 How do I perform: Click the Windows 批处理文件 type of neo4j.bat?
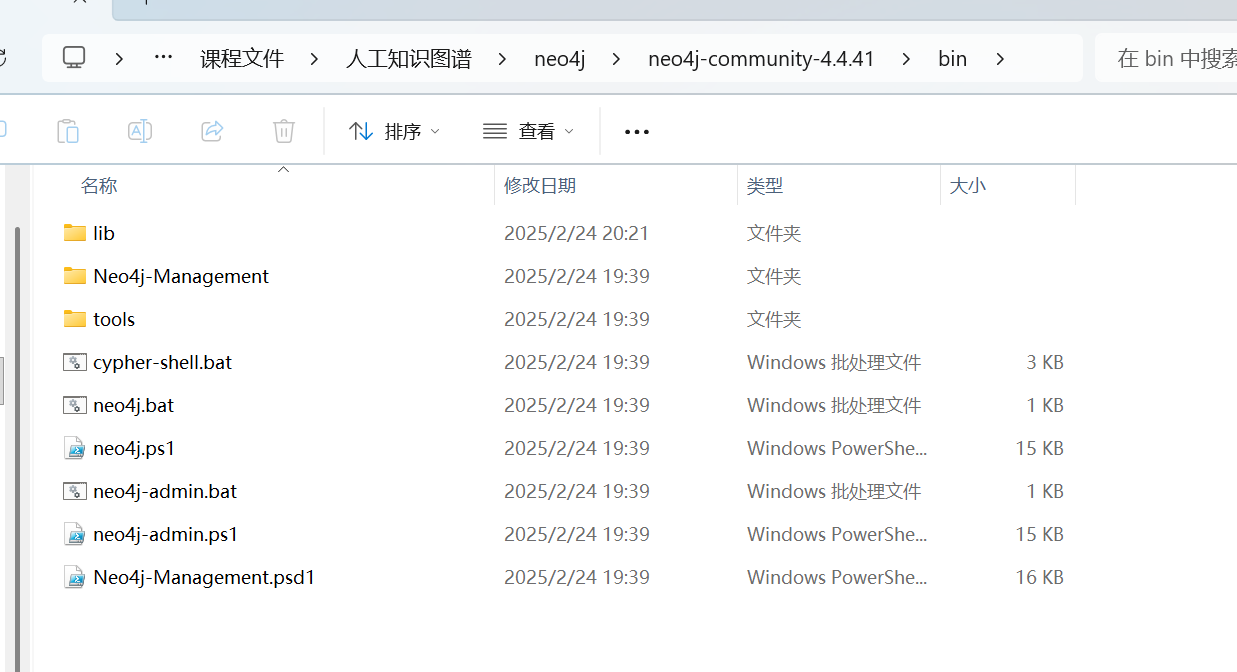pyautogui.click(x=834, y=405)
